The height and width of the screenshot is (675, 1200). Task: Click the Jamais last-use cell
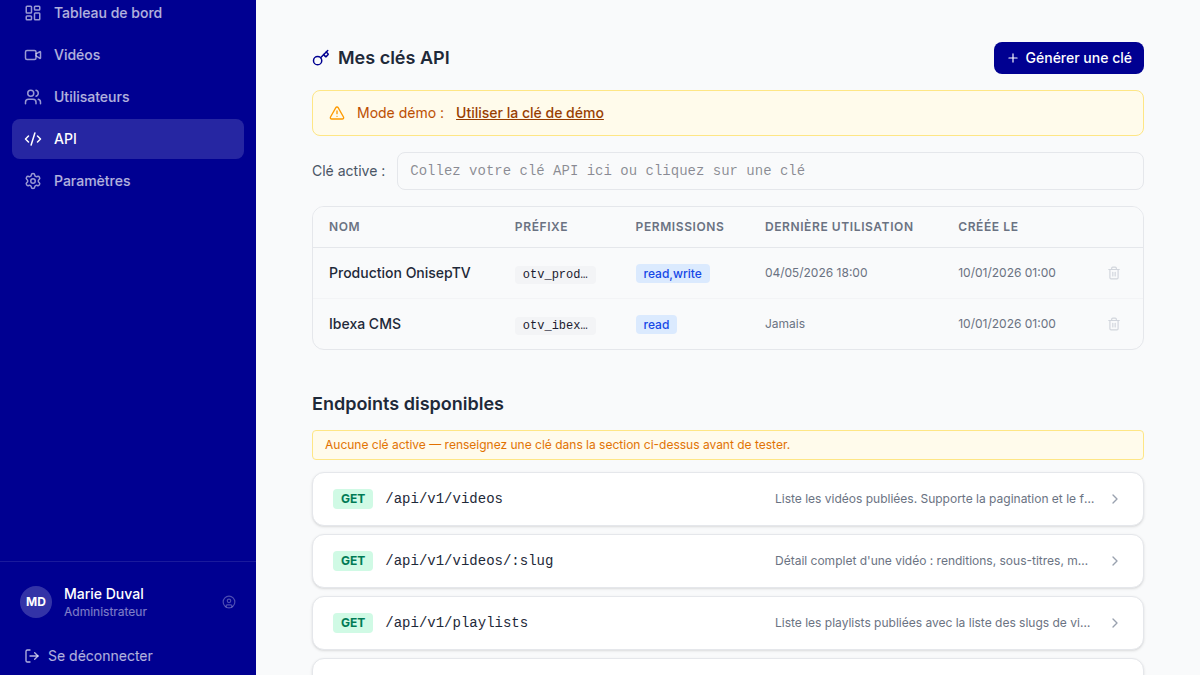pyautogui.click(x=785, y=324)
